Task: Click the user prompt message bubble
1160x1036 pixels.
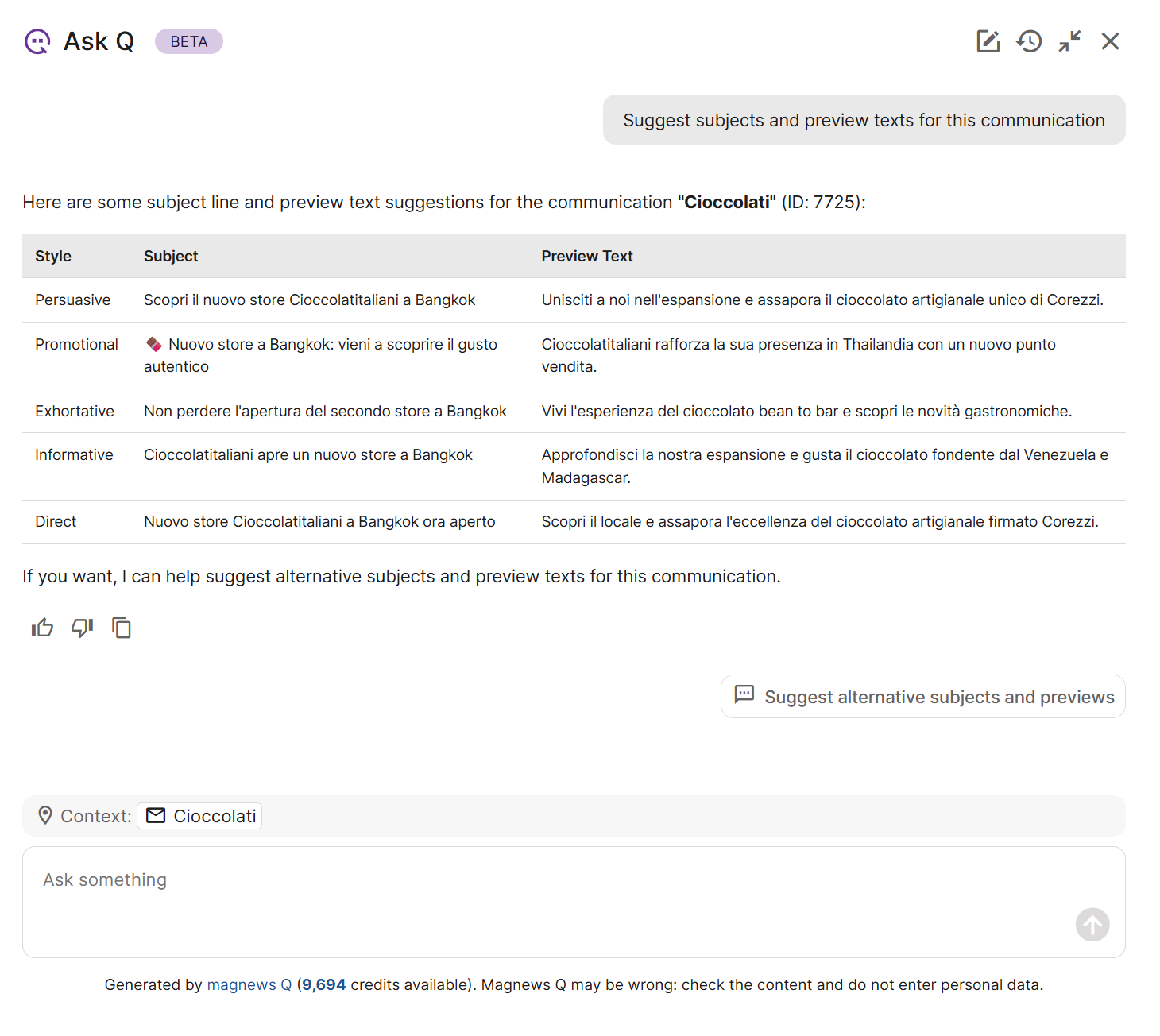Action: click(x=864, y=120)
